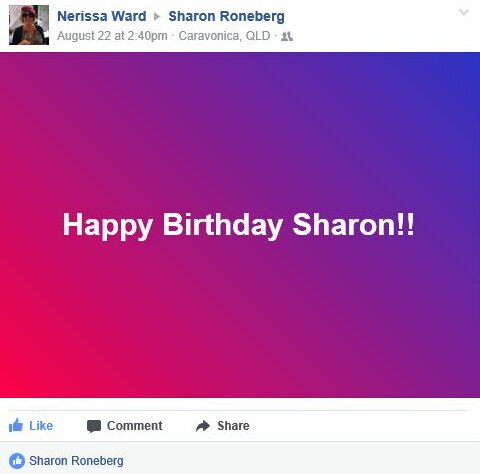Click the Comment button label
Screen dimensions: 480x474
tap(135, 426)
